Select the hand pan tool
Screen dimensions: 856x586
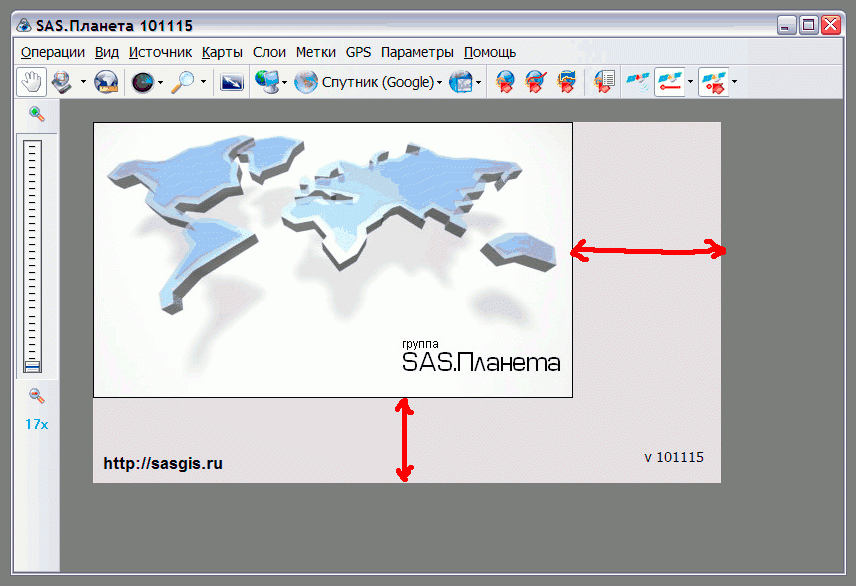(31, 82)
